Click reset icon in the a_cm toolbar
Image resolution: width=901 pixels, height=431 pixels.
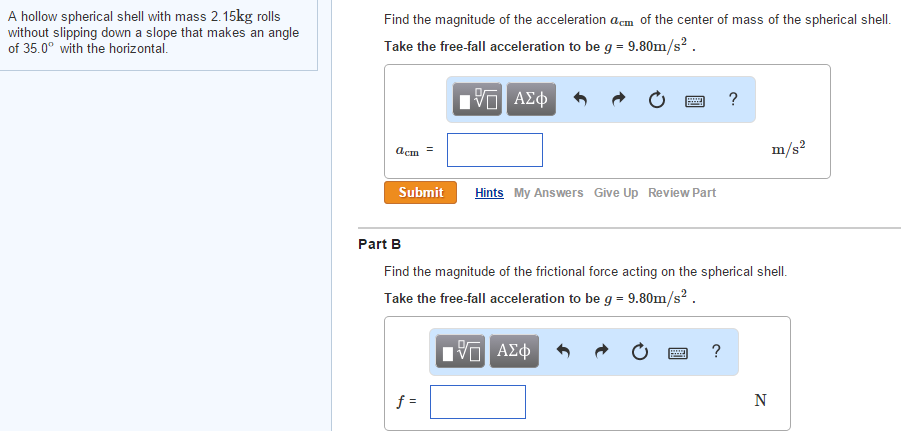click(x=656, y=99)
